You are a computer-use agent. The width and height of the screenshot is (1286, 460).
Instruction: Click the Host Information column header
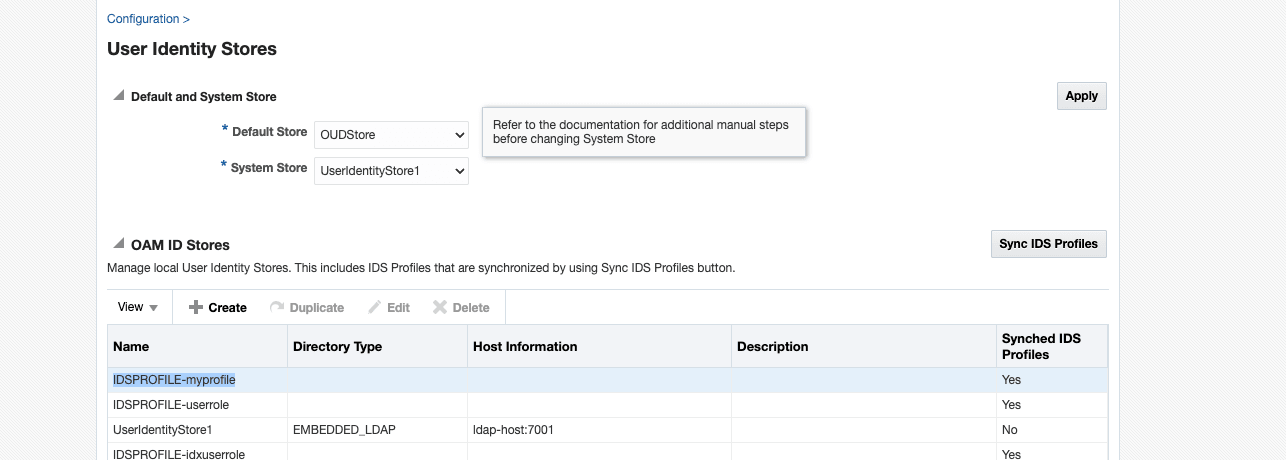point(525,347)
